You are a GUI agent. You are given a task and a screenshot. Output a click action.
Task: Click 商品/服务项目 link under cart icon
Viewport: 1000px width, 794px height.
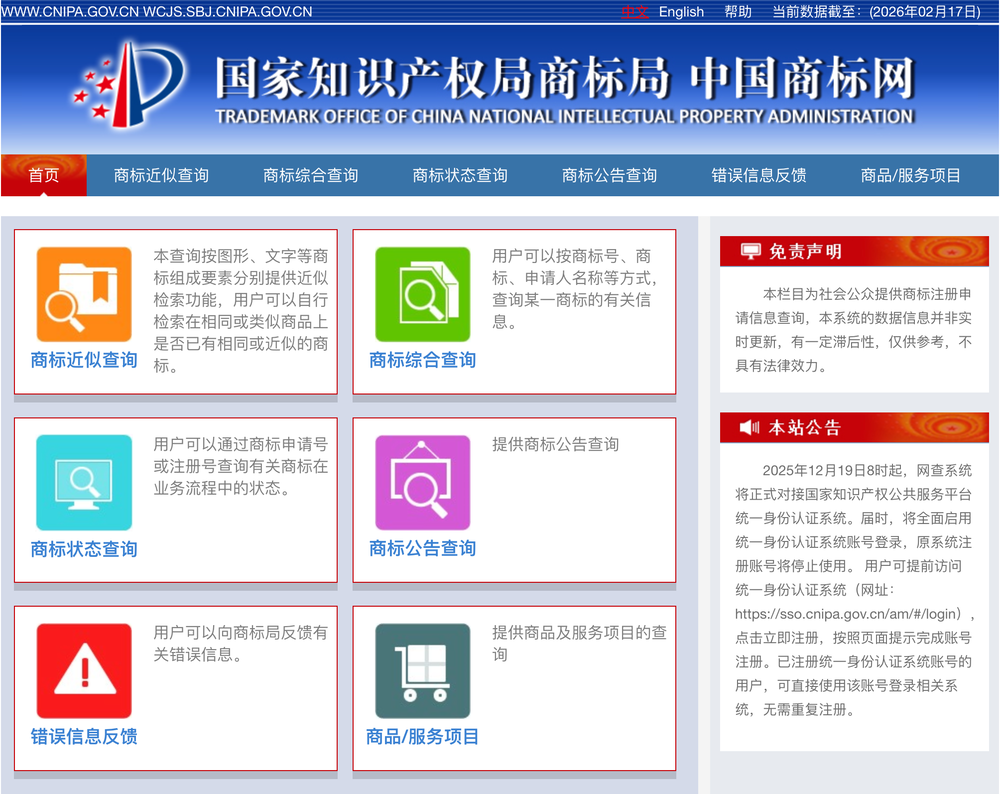coord(422,736)
